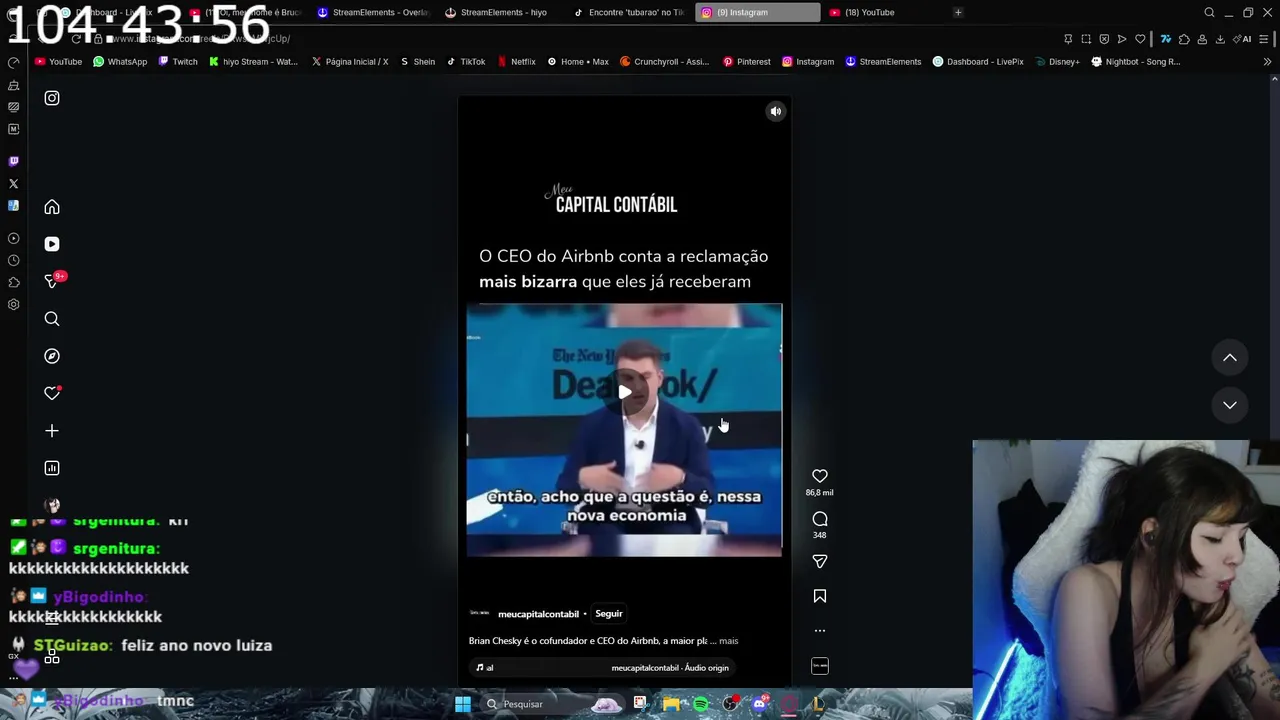Click the Instagram logo in sidebar

pos(52,98)
